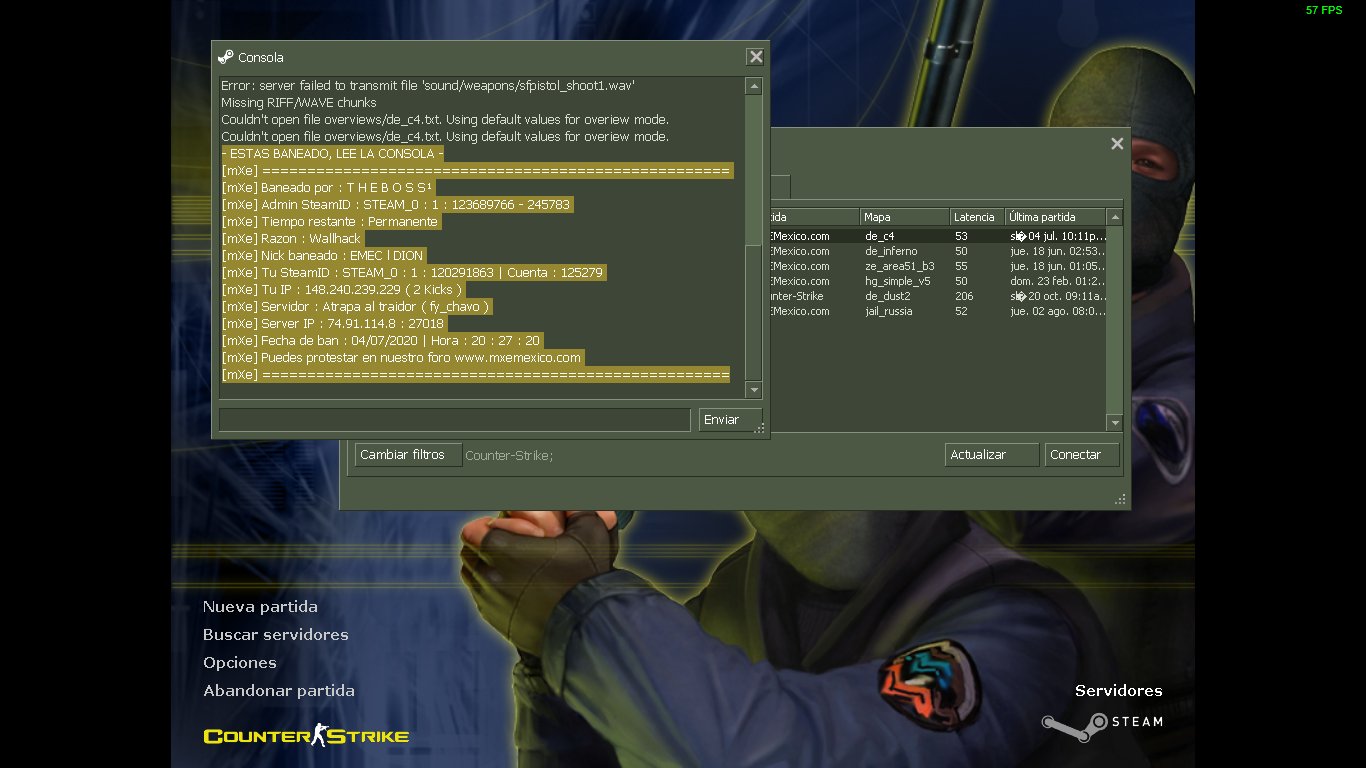Close the server browser window
Screen dimensions: 1366x768
pos(1117,144)
